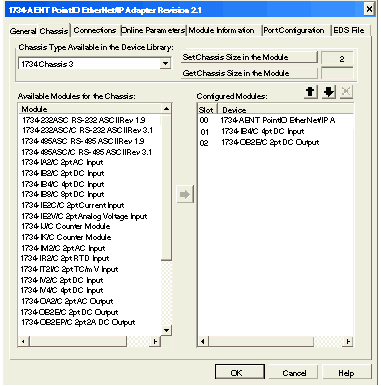
Task: Open the EDS File tab
Action: click(x=349, y=30)
